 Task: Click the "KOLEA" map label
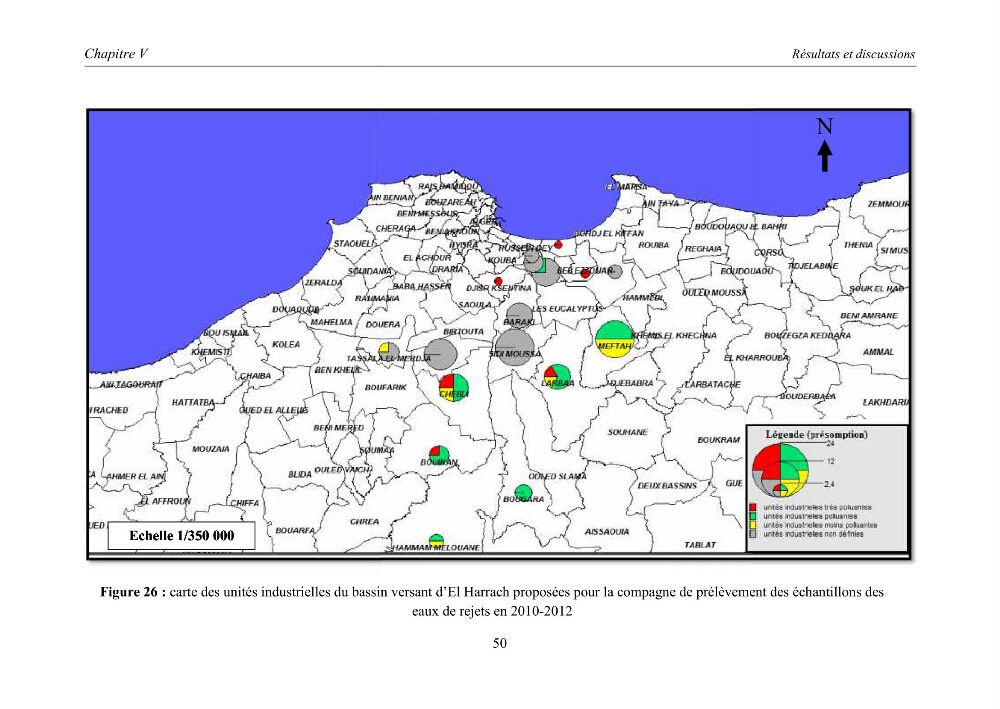pos(286,344)
